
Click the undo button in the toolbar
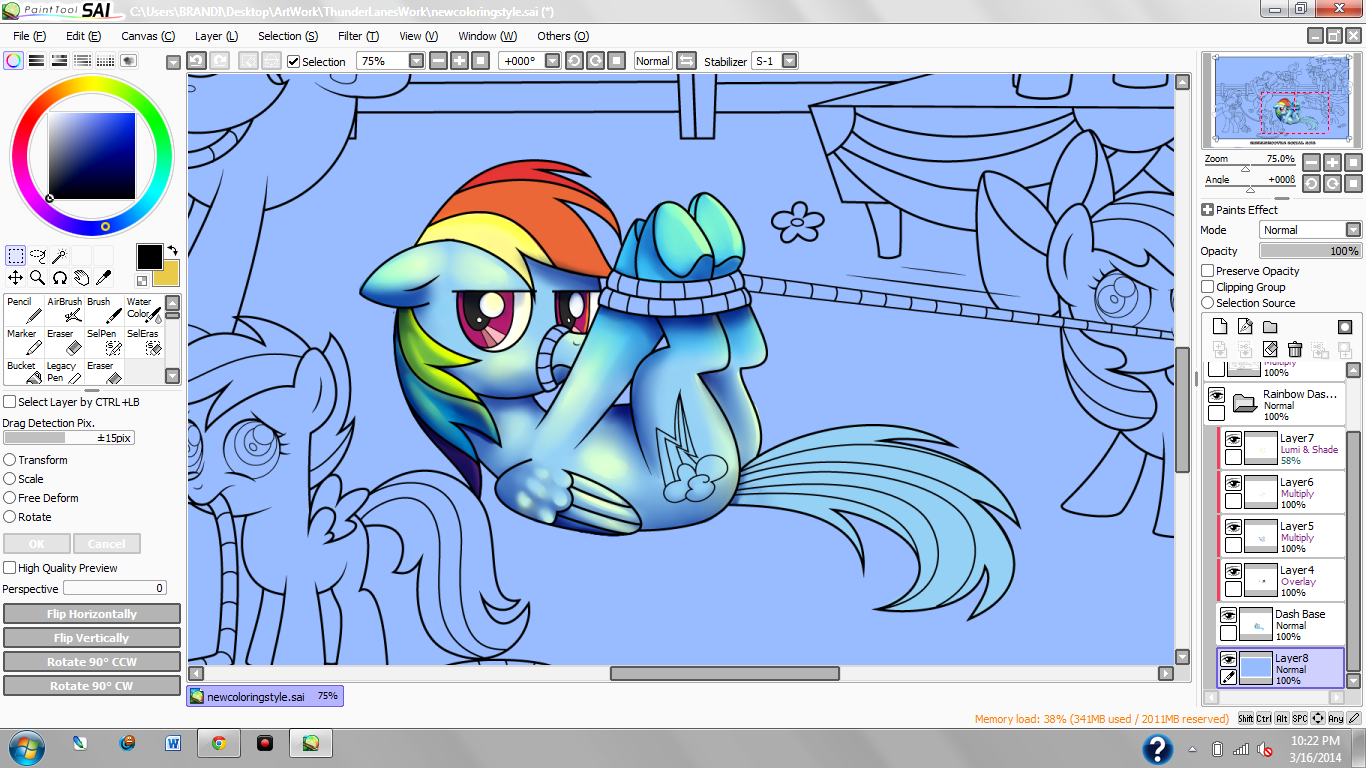(x=197, y=61)
